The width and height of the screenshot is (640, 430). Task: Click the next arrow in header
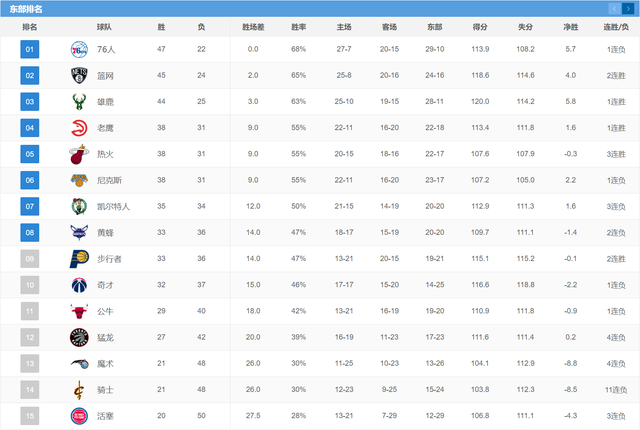(628, 9)
